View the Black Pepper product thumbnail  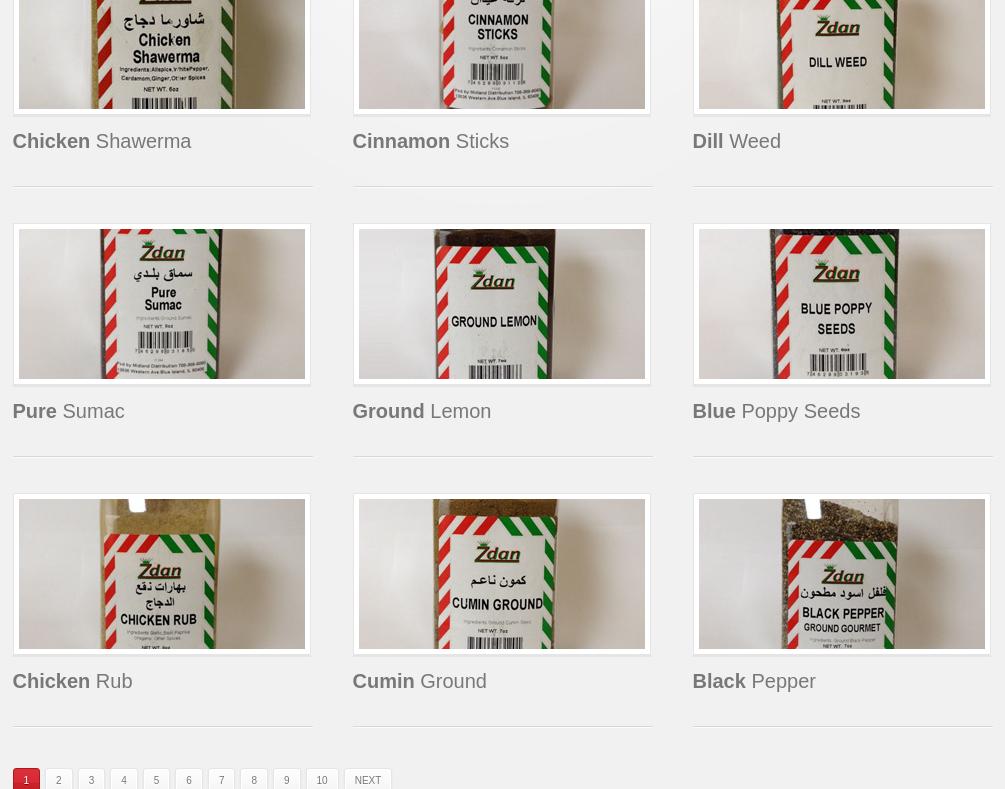pyautogui.click(x=842, y=574)
